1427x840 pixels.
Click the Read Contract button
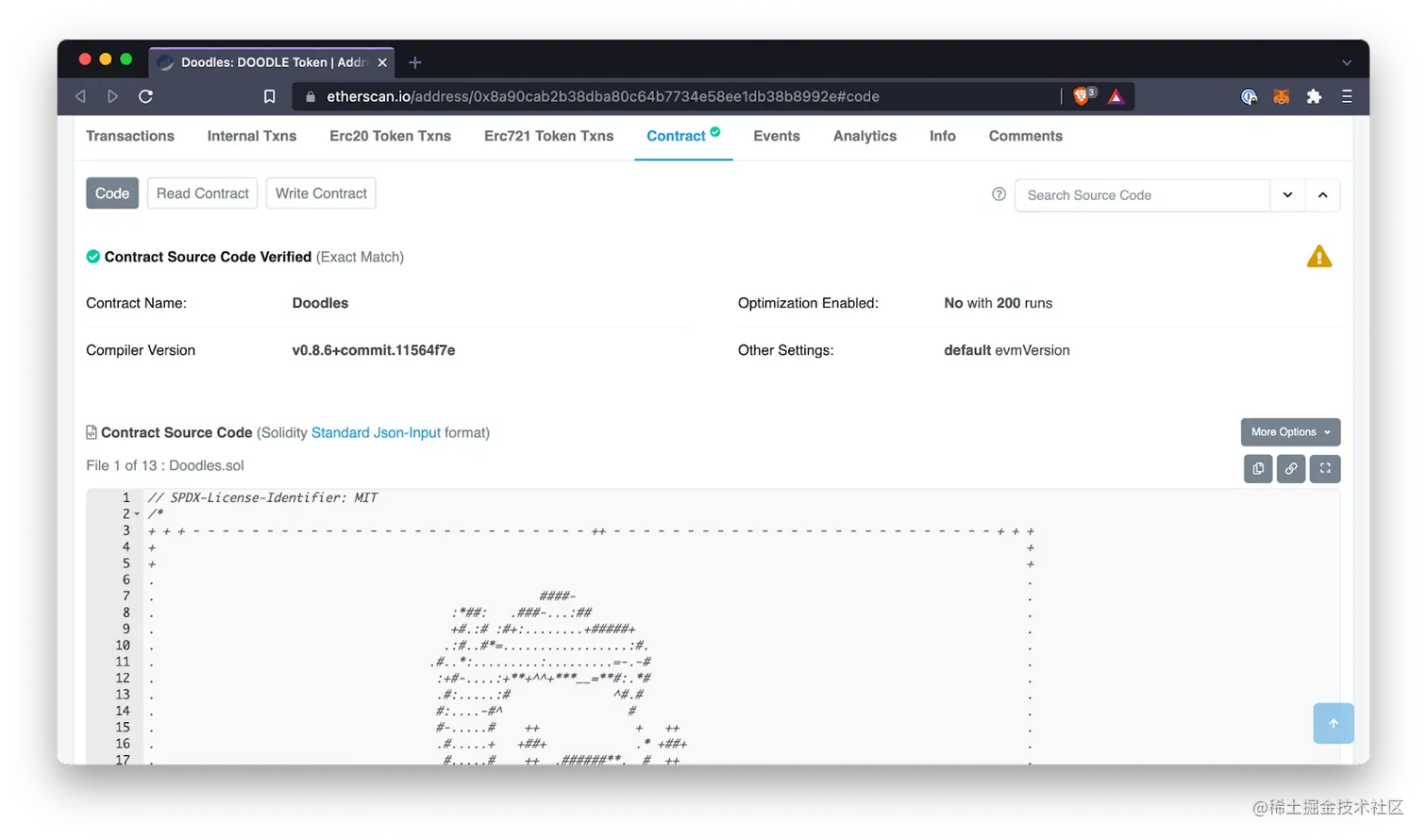point(202,193)
